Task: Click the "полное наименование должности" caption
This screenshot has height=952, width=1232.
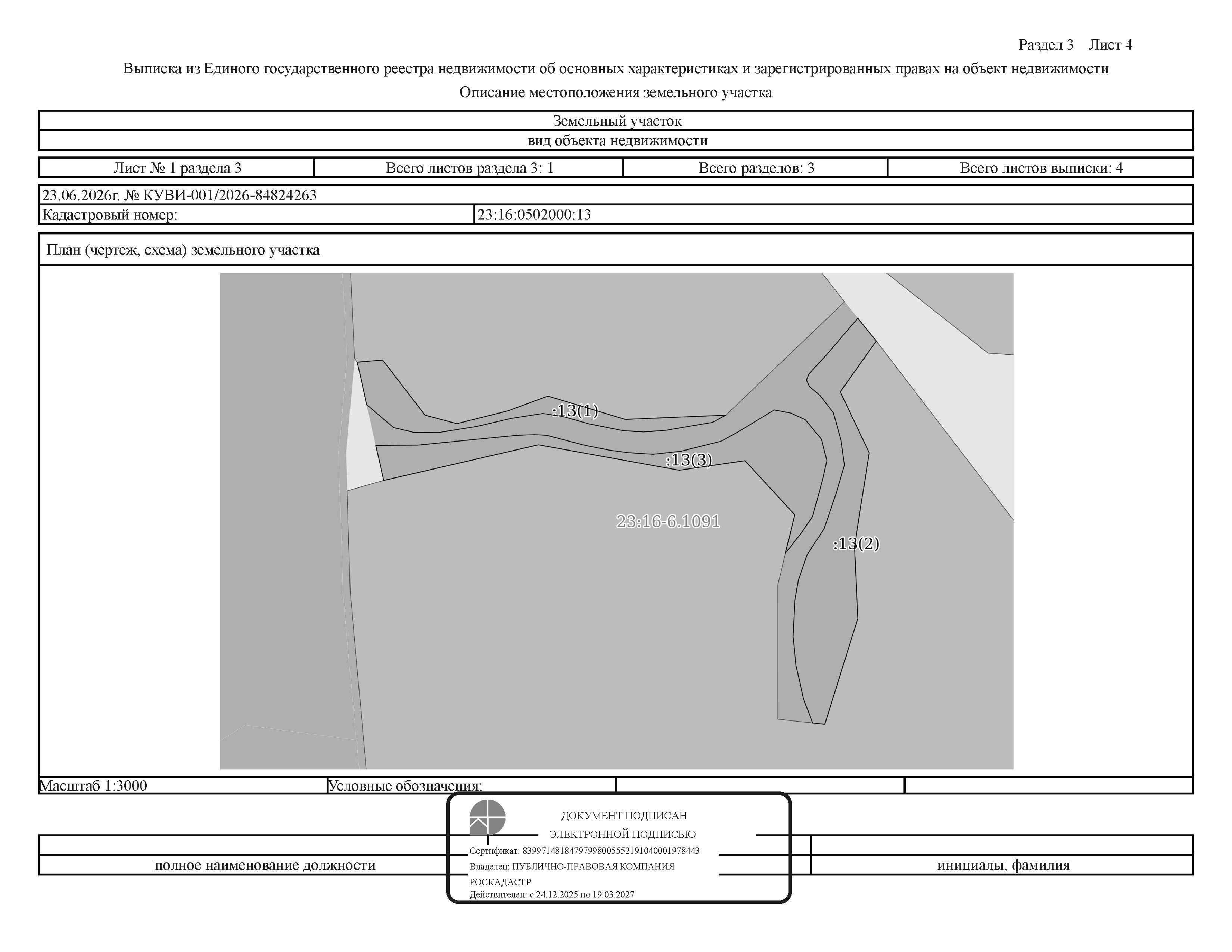Action: click(265, 865)
